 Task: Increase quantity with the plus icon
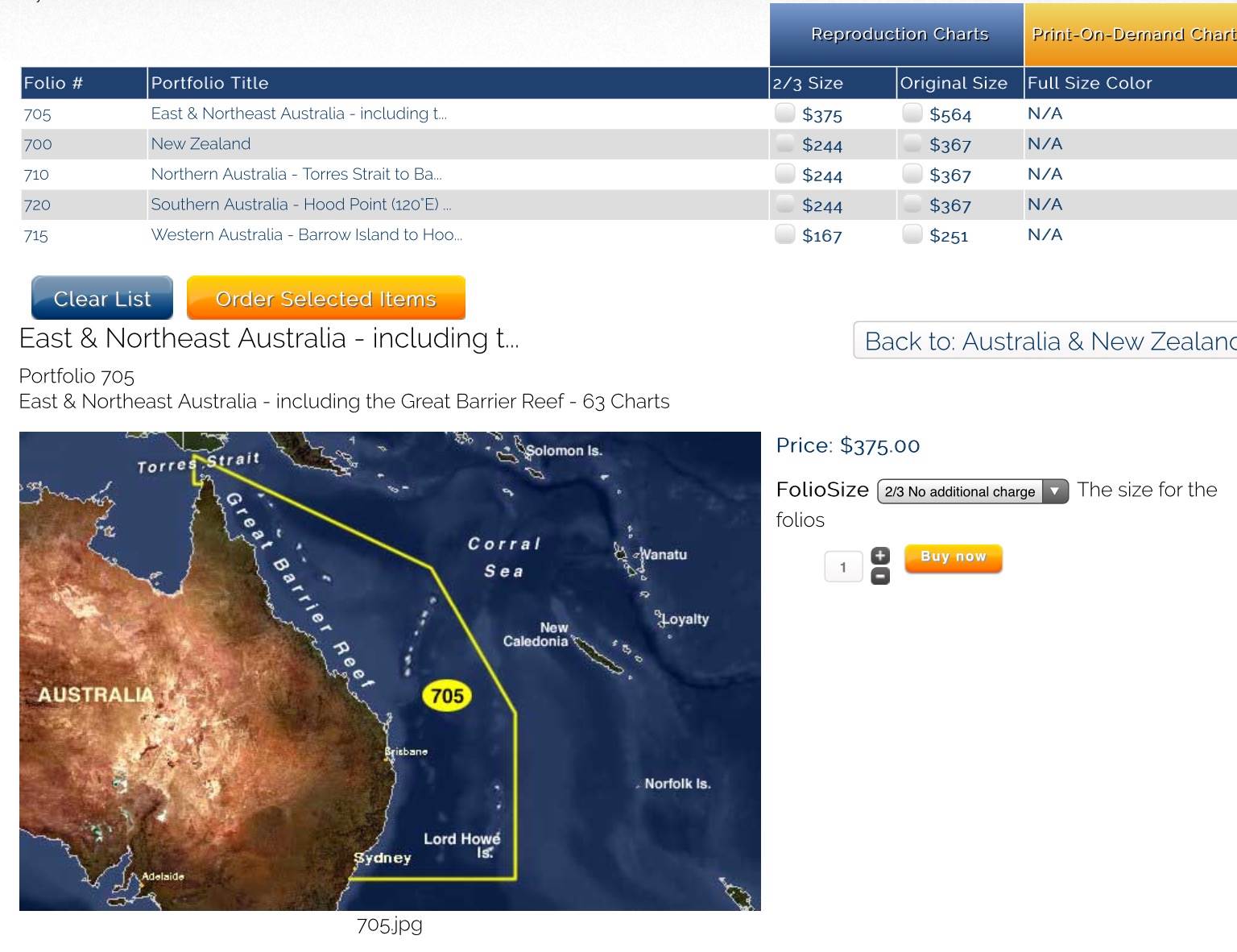click(x=880, y=556)
